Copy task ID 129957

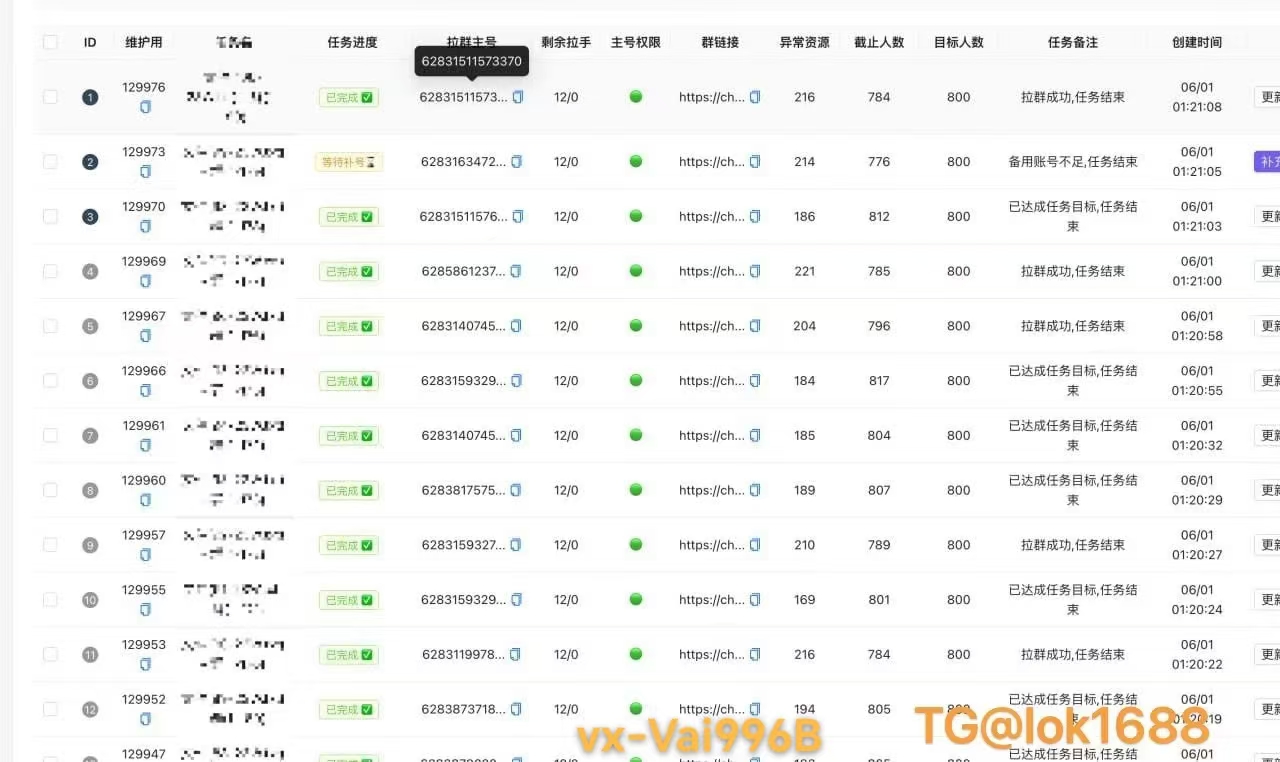pos(145,555)
